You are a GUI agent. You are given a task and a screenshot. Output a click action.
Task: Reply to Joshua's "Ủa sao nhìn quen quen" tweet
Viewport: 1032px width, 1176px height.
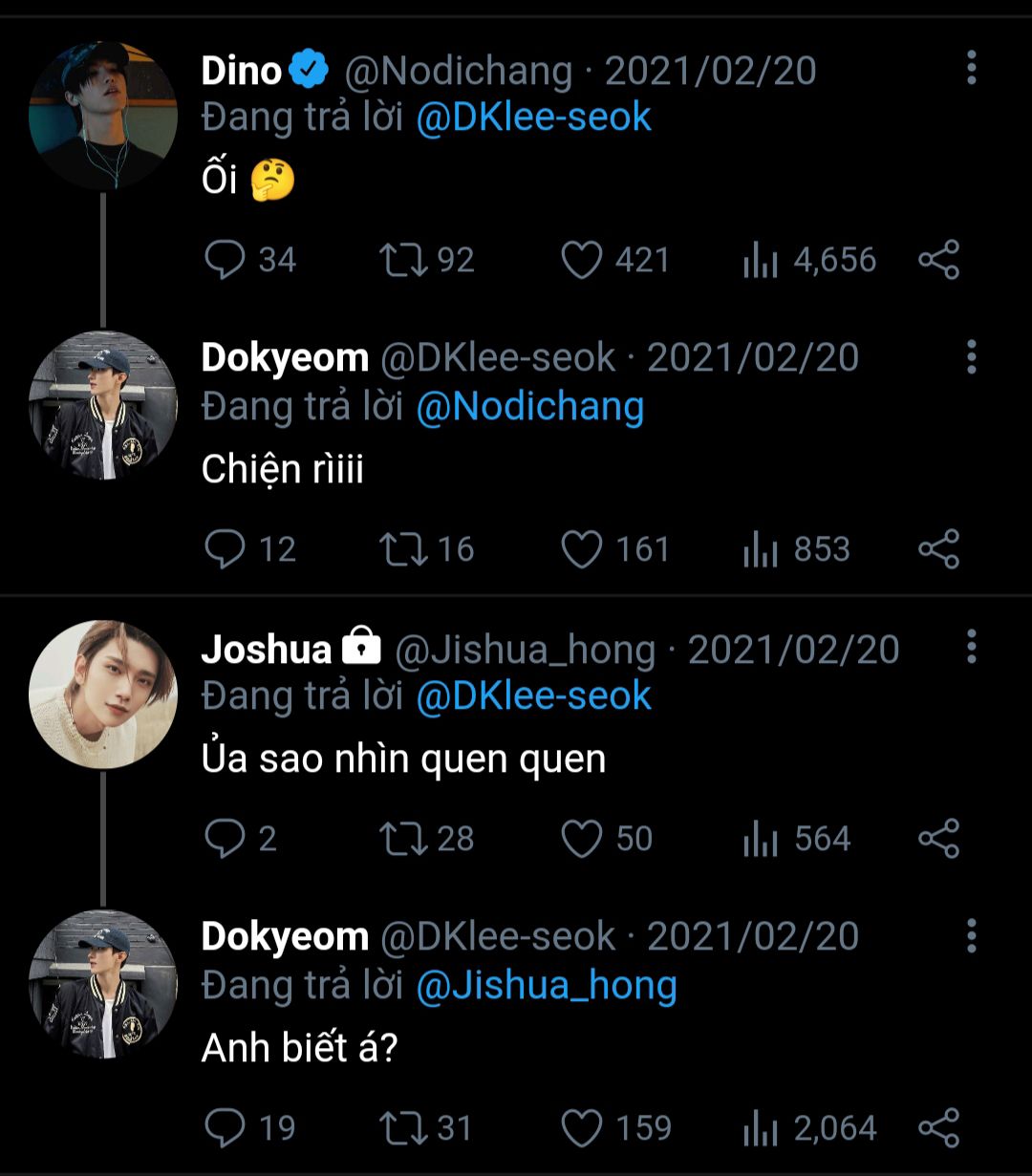point(226,839)
